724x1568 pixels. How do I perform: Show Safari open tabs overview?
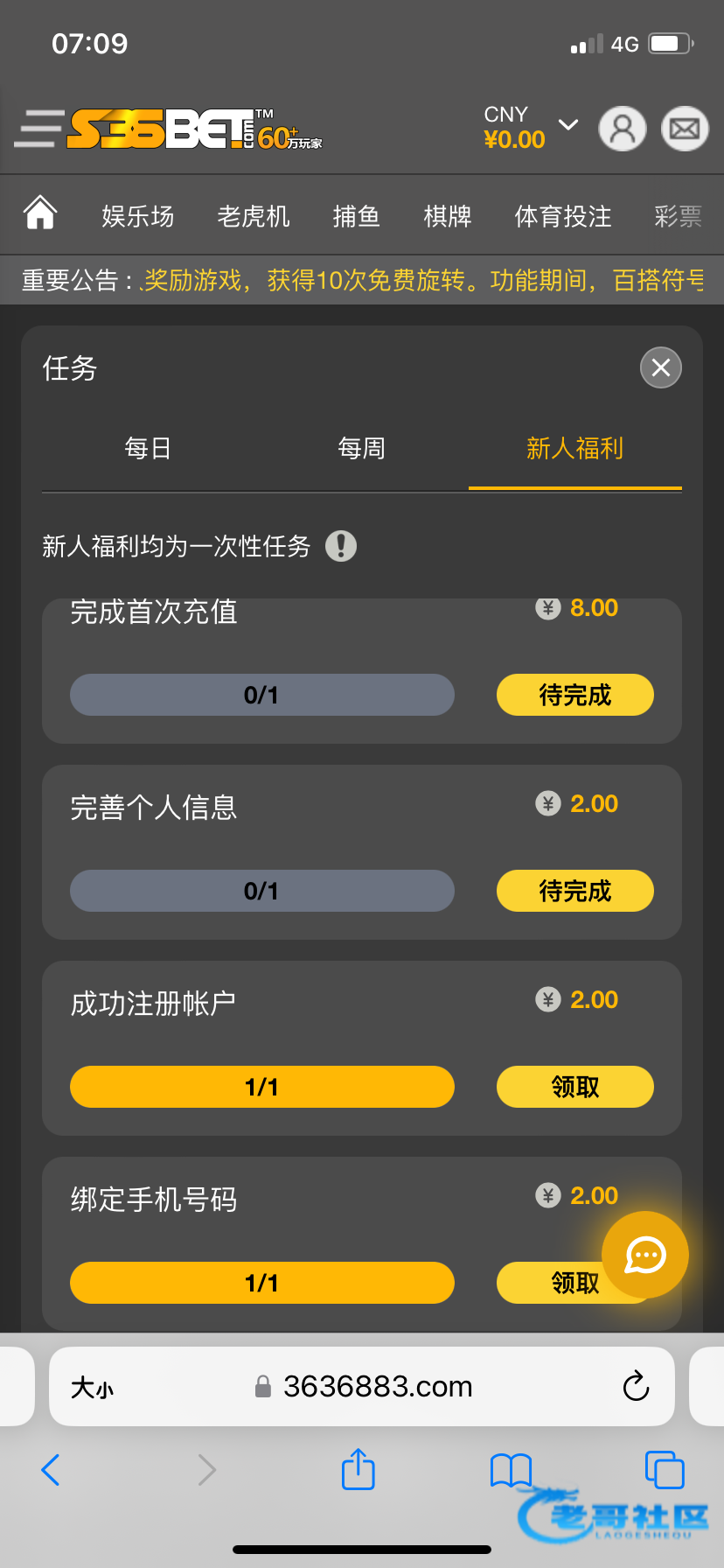click(664, 1470)
